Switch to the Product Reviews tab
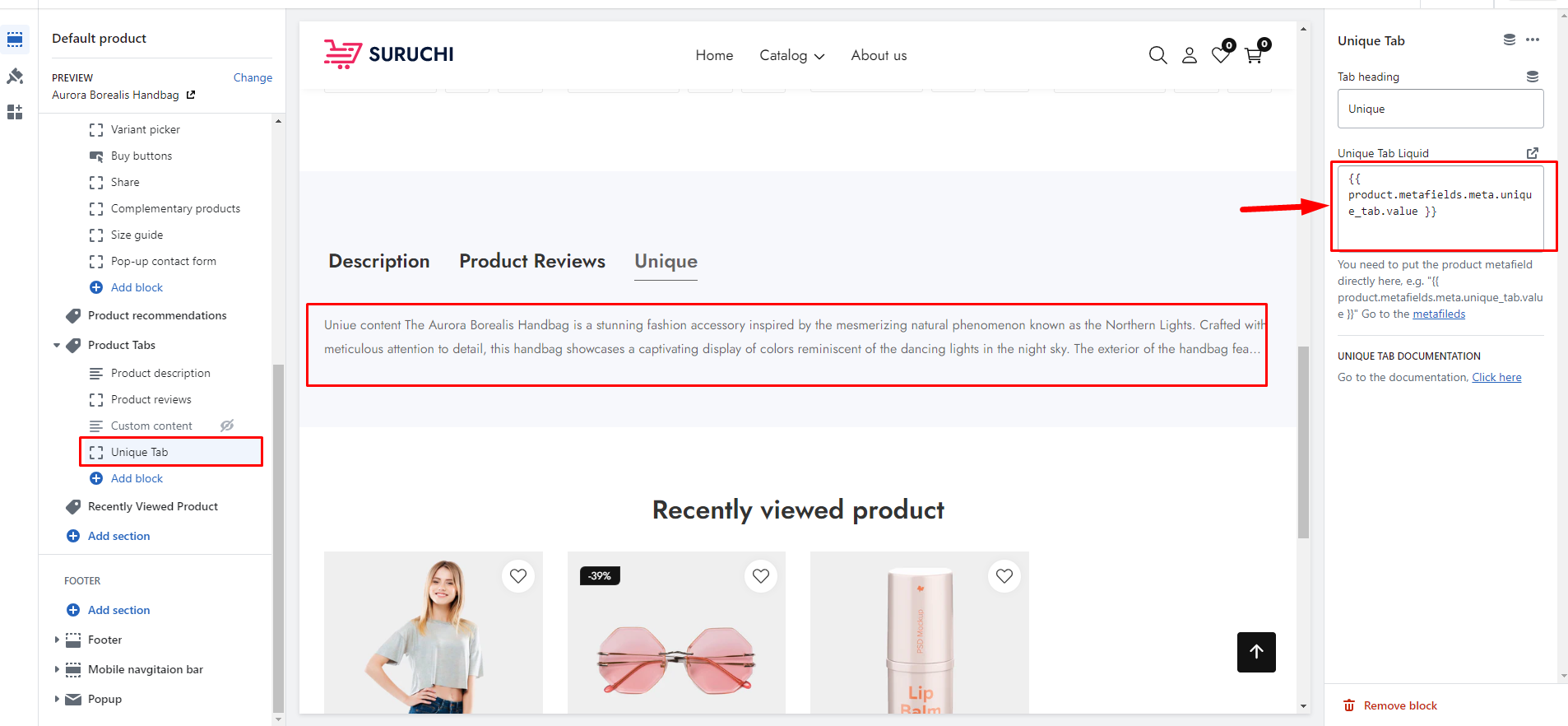 click(532, 261)
